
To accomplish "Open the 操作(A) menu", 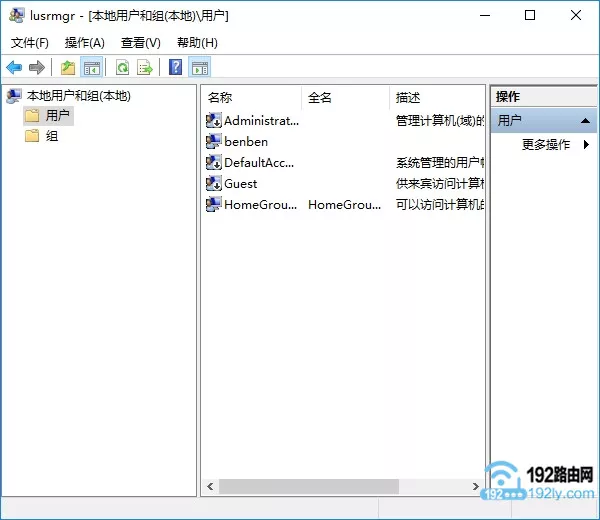I will point(85,42).
